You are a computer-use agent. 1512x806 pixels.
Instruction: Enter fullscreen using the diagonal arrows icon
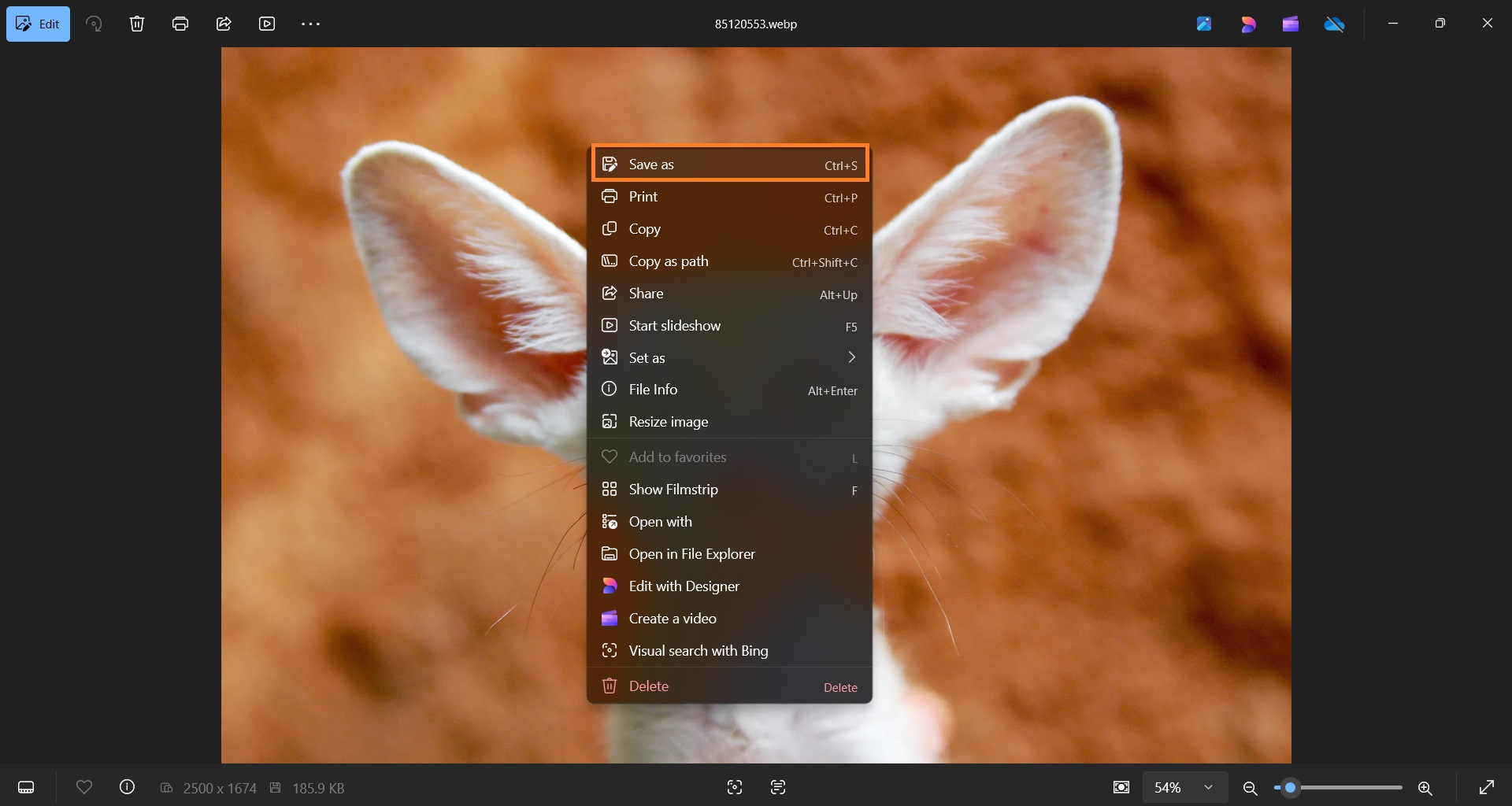coord(1488,787)
